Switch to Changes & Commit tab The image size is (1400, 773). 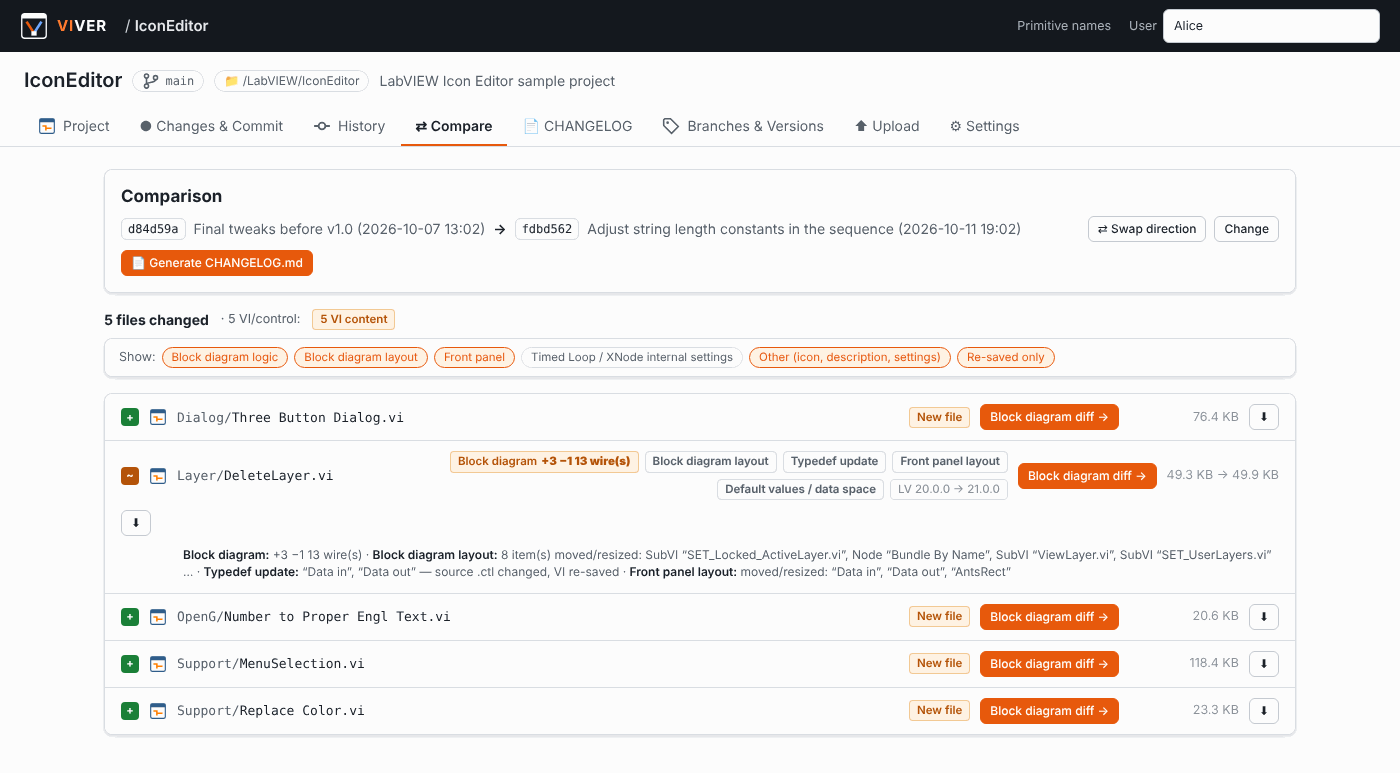click(212, 126)
